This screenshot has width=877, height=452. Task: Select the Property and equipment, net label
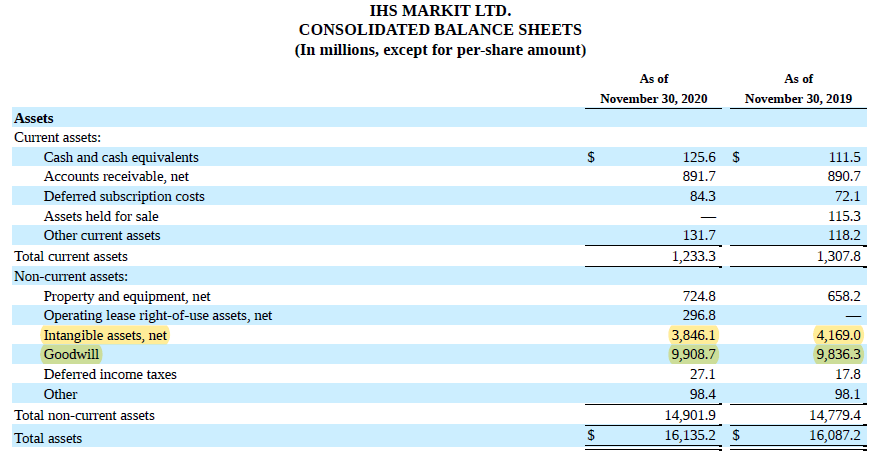tap(127, 296)
